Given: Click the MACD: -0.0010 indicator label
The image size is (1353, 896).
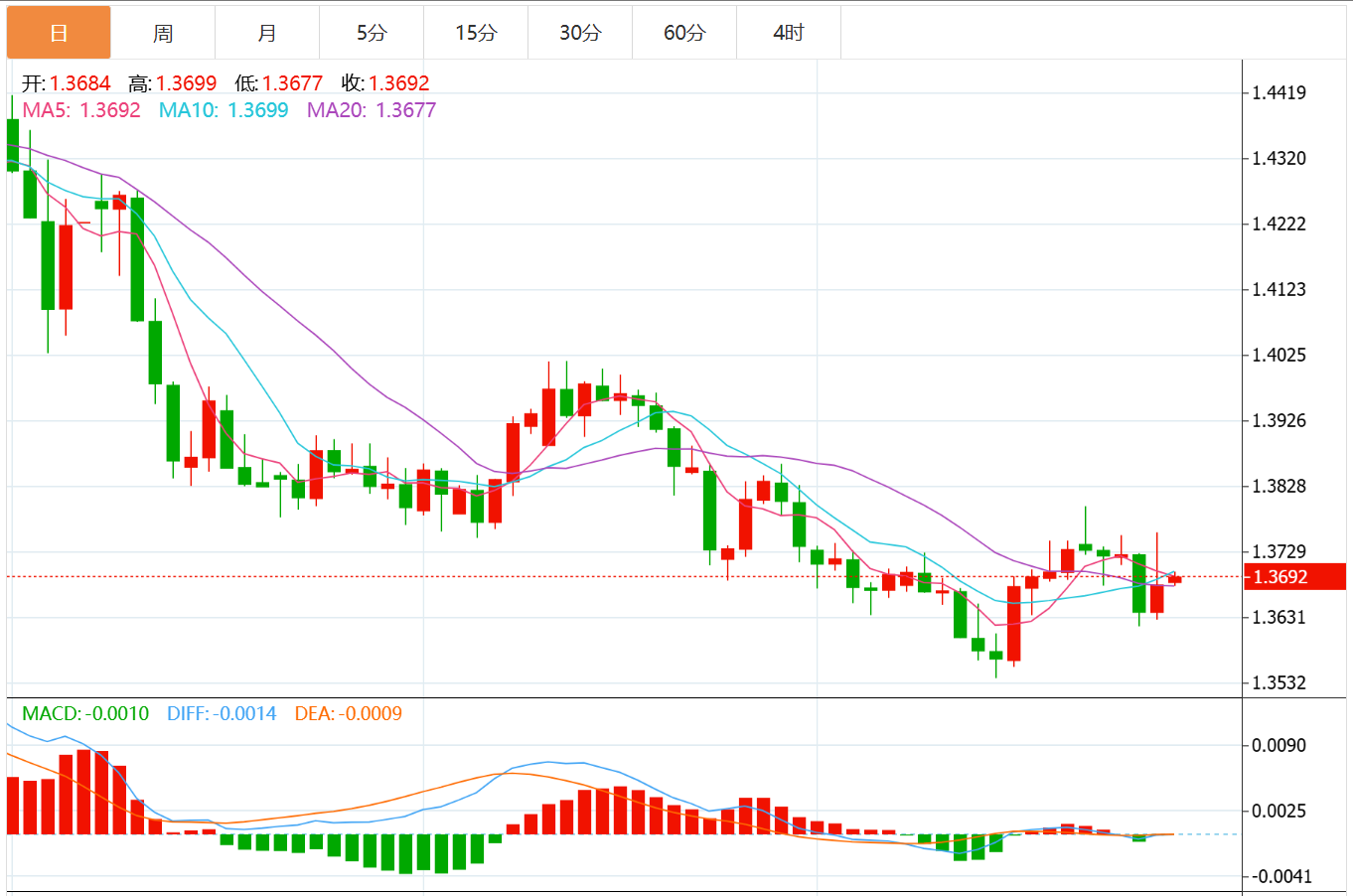Looking at the screenshot, I should coord(85,713).
